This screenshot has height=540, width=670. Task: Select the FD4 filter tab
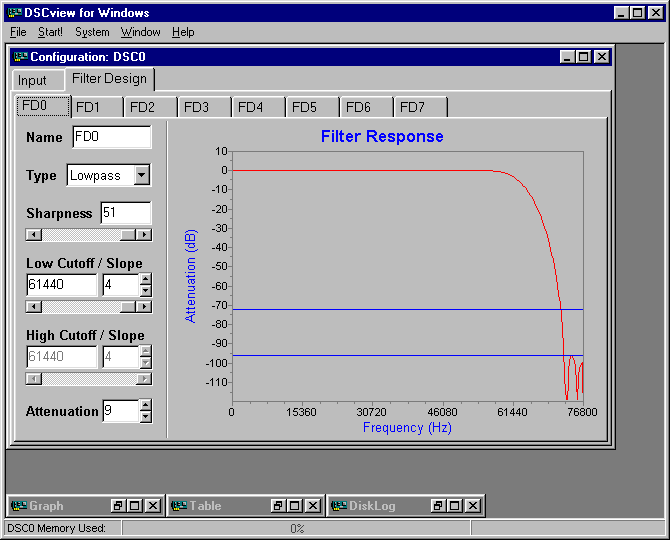[259, 107]
